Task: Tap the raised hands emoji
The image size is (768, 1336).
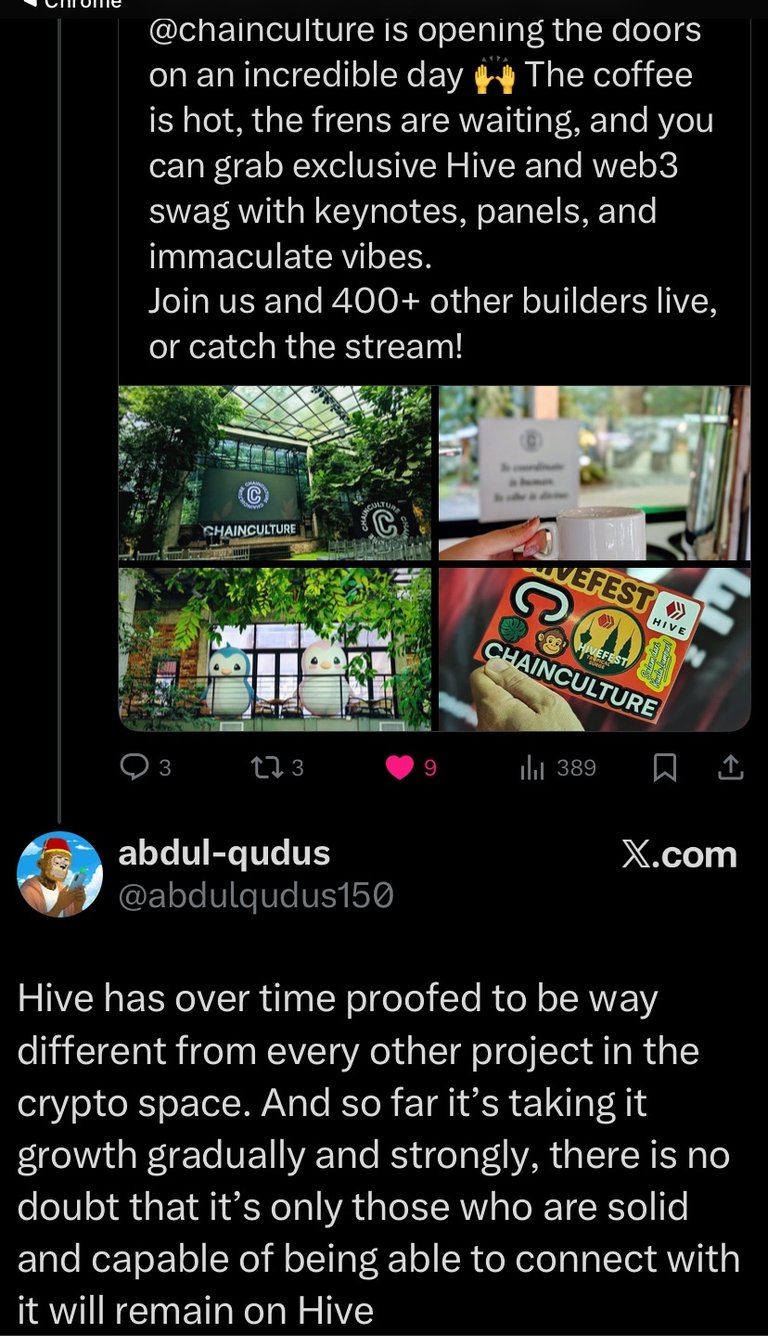Action: click(x=494, y=76)
